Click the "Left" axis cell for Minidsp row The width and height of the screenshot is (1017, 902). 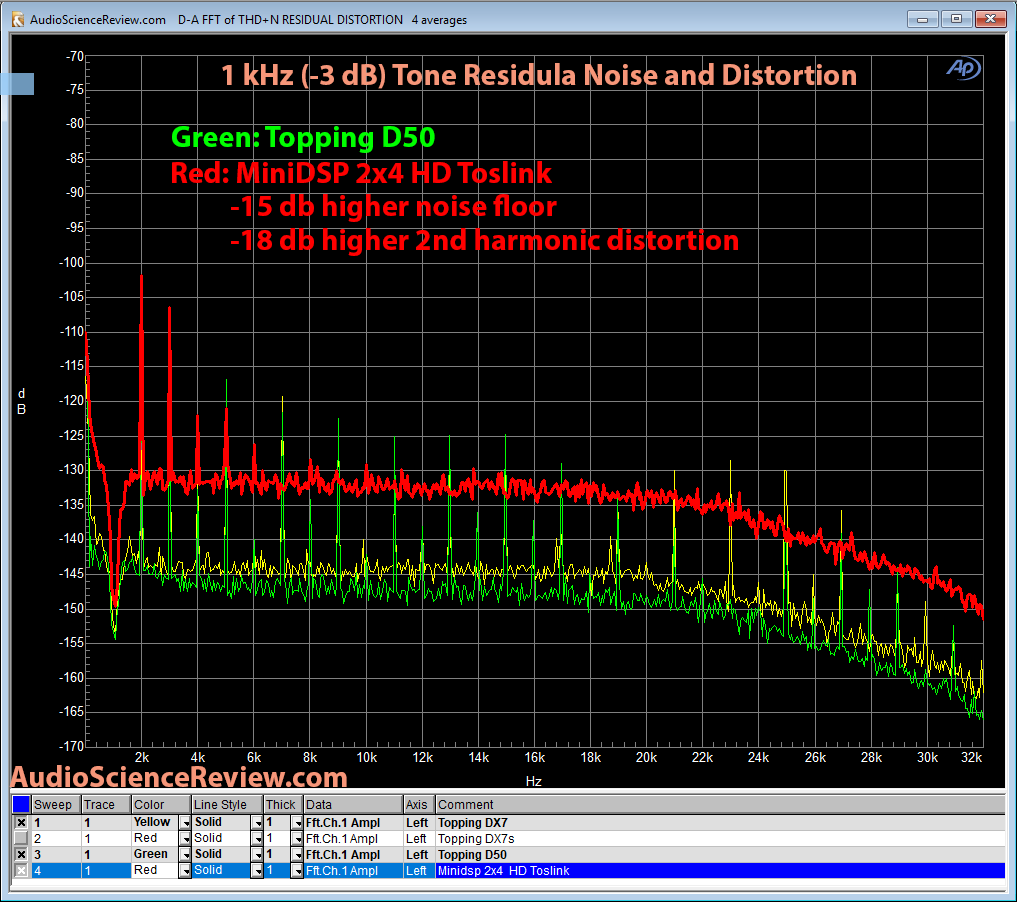coord(419,871)
